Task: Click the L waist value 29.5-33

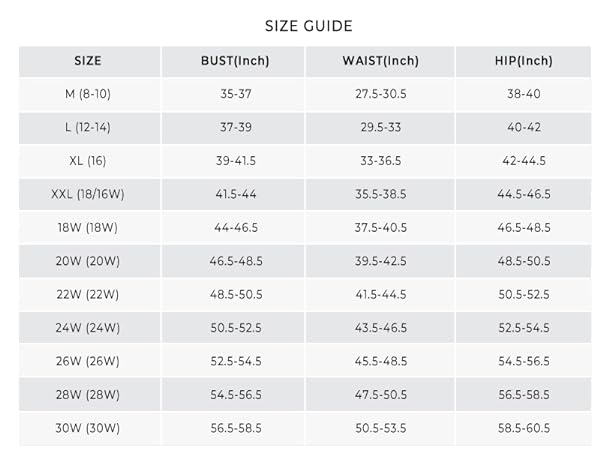Action: tap(381, 127)
